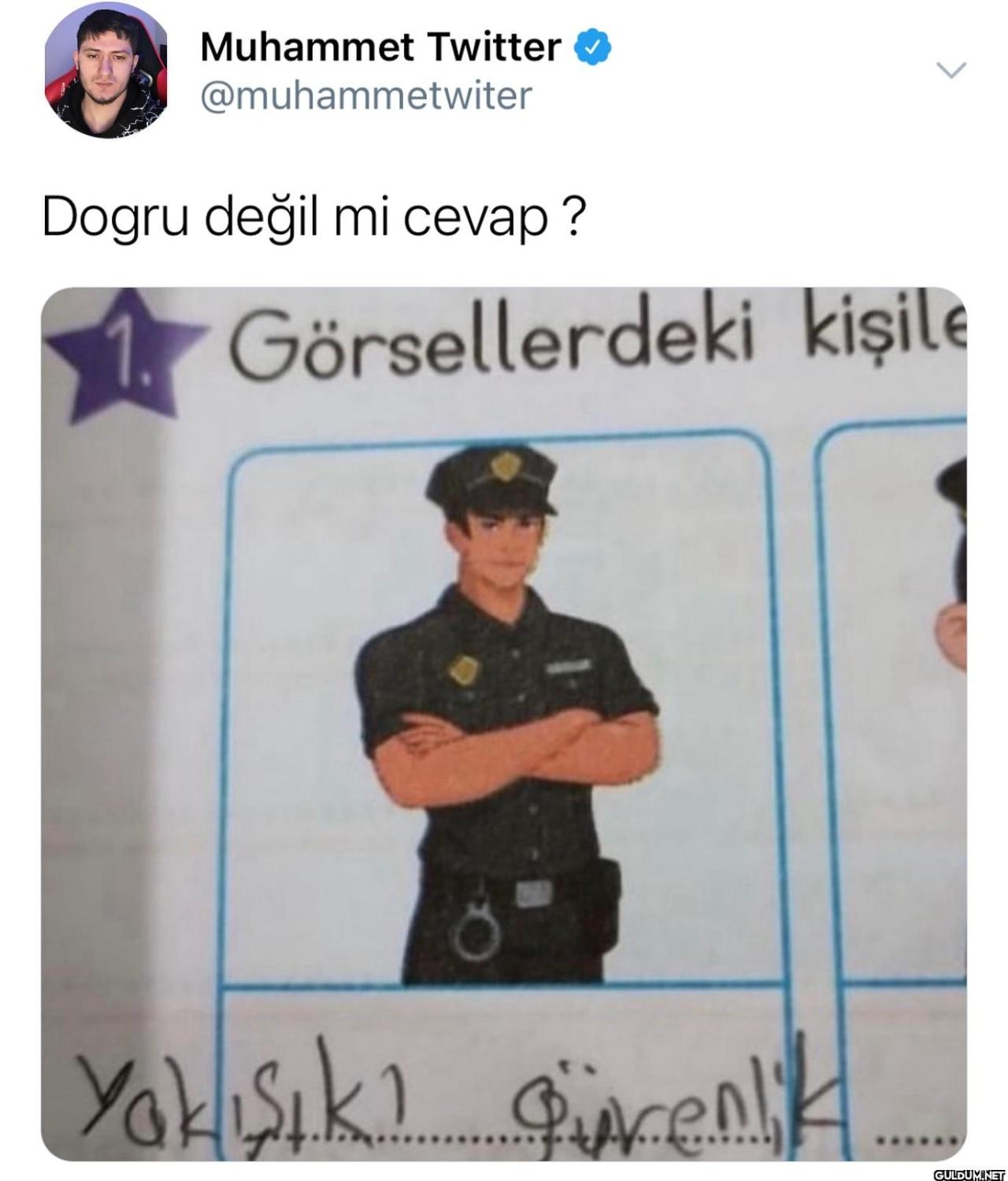Open the attached workbook photo
Screen dimensions: 1008x1181
(504, 724)
